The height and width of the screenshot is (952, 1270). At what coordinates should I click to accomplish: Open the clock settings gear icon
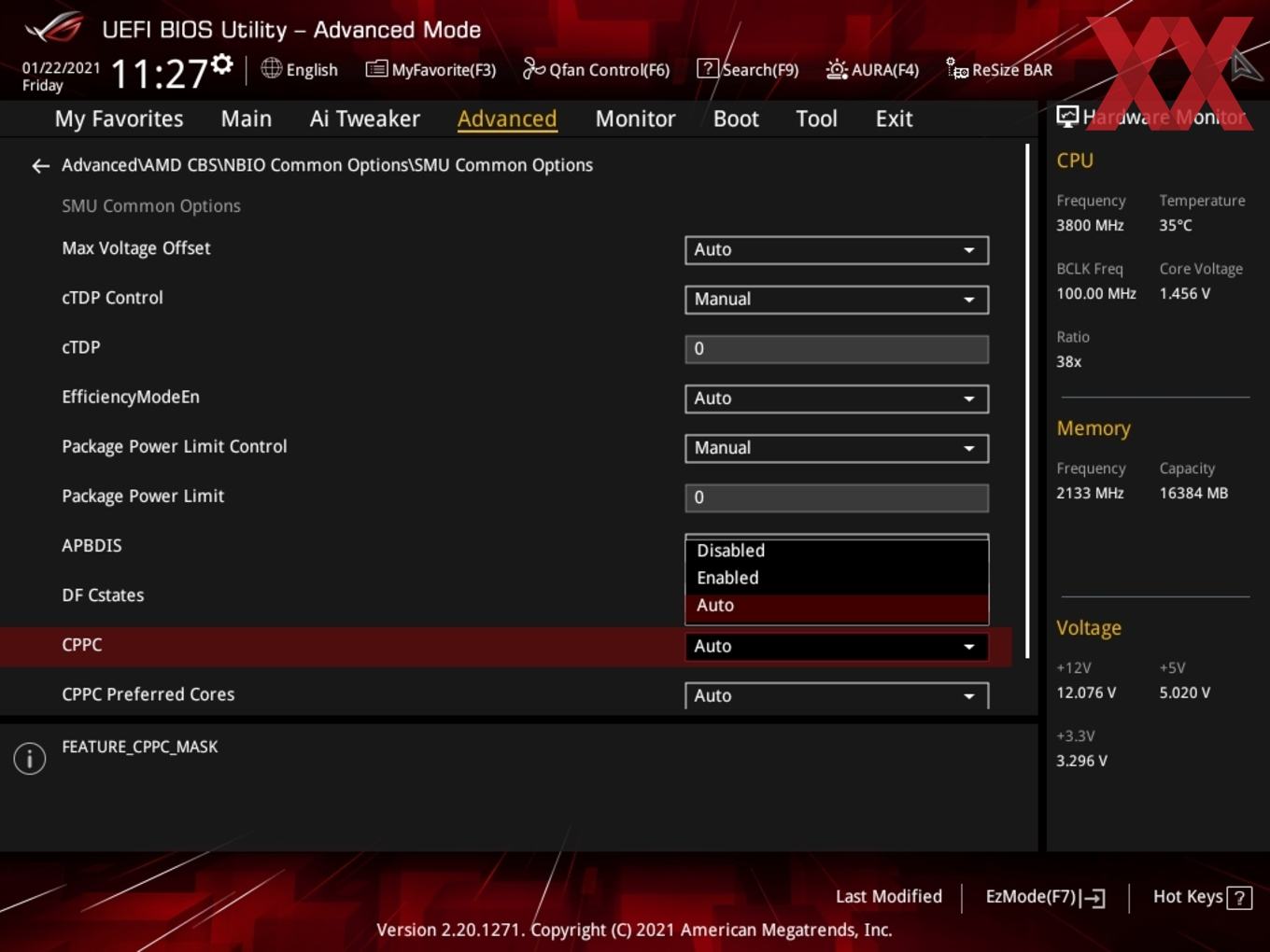tap(221, 63)
